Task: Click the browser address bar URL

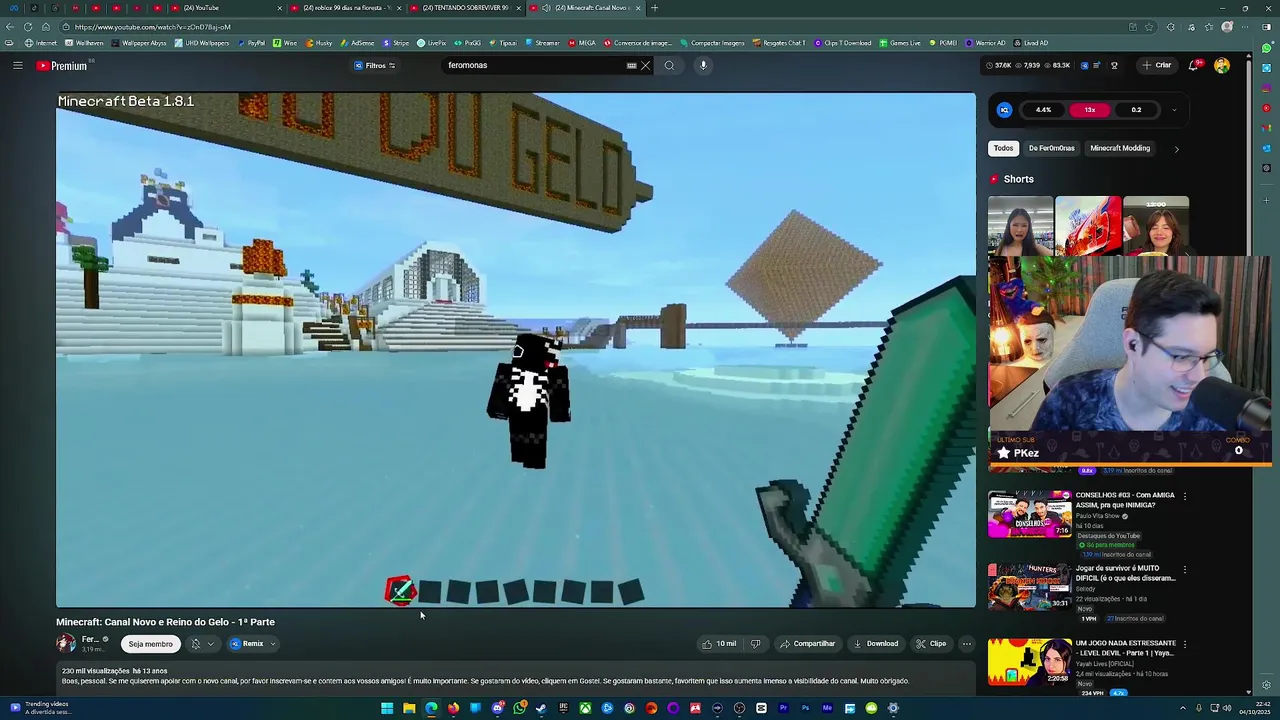Action: [152, 27]
